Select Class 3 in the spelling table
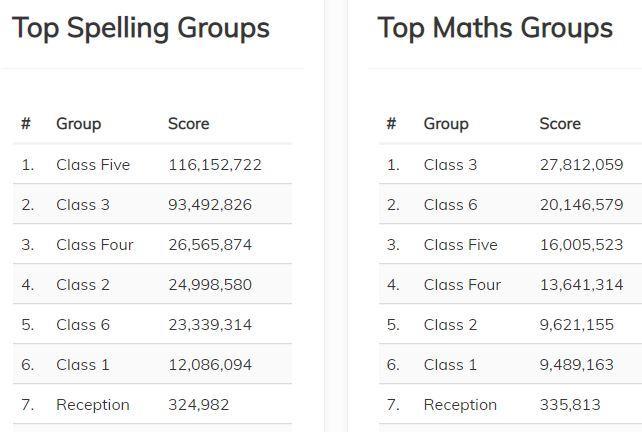 point(83,205)
